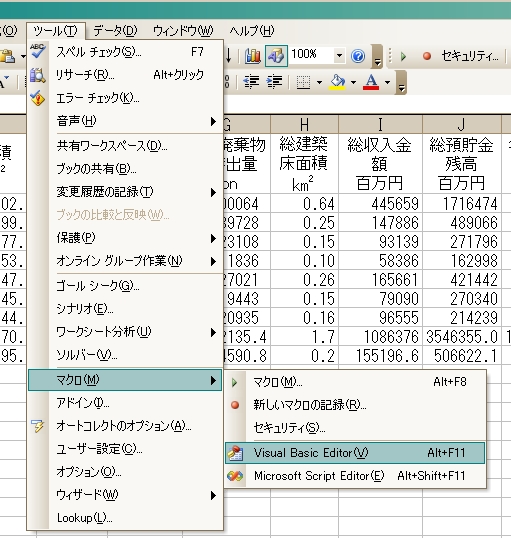Viewport: 511px width, 538px height.
Task: Expand オンライン グループ作業(N) submenu
Action: [125, 261]
